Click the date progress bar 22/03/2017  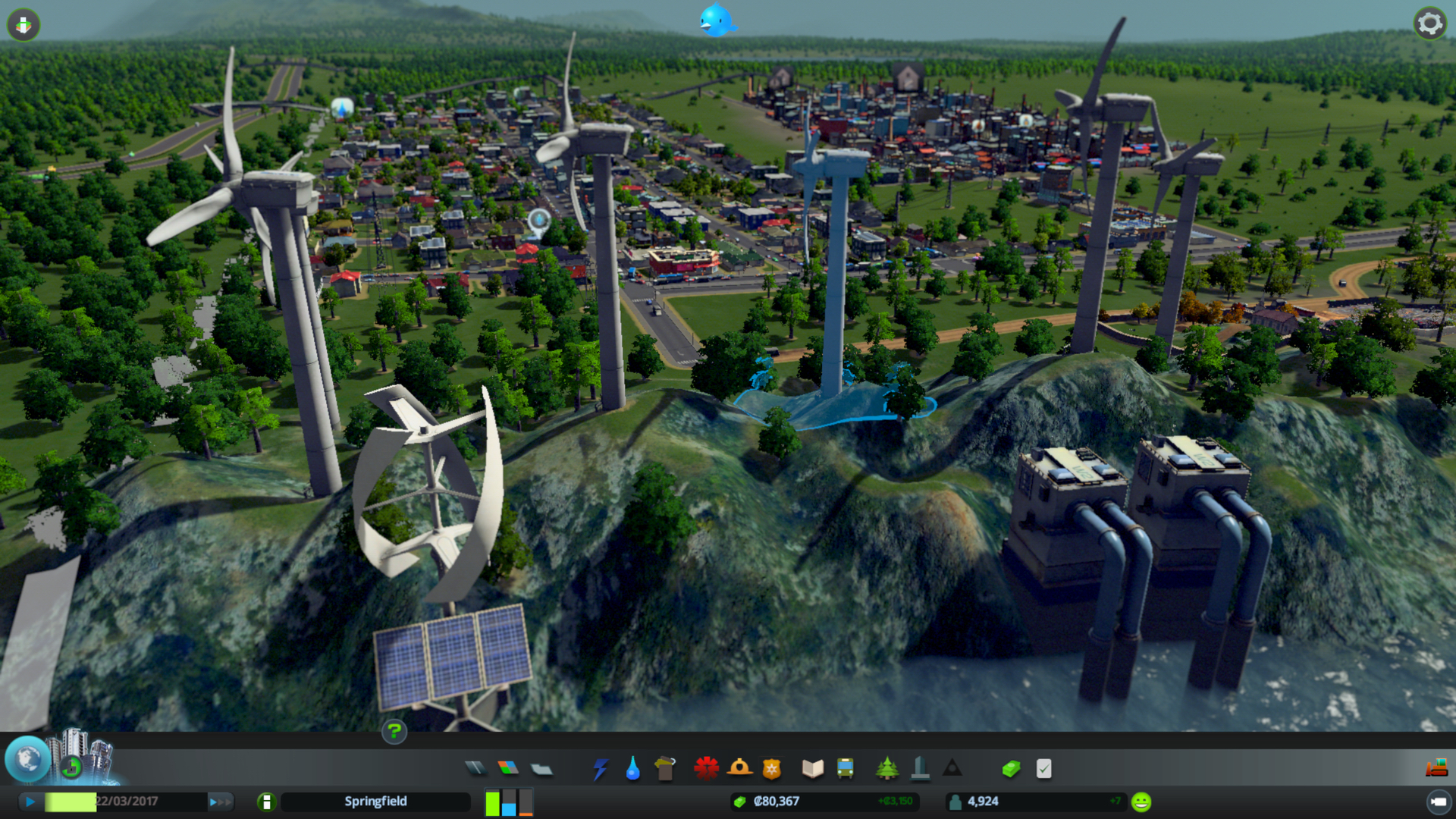125,802
